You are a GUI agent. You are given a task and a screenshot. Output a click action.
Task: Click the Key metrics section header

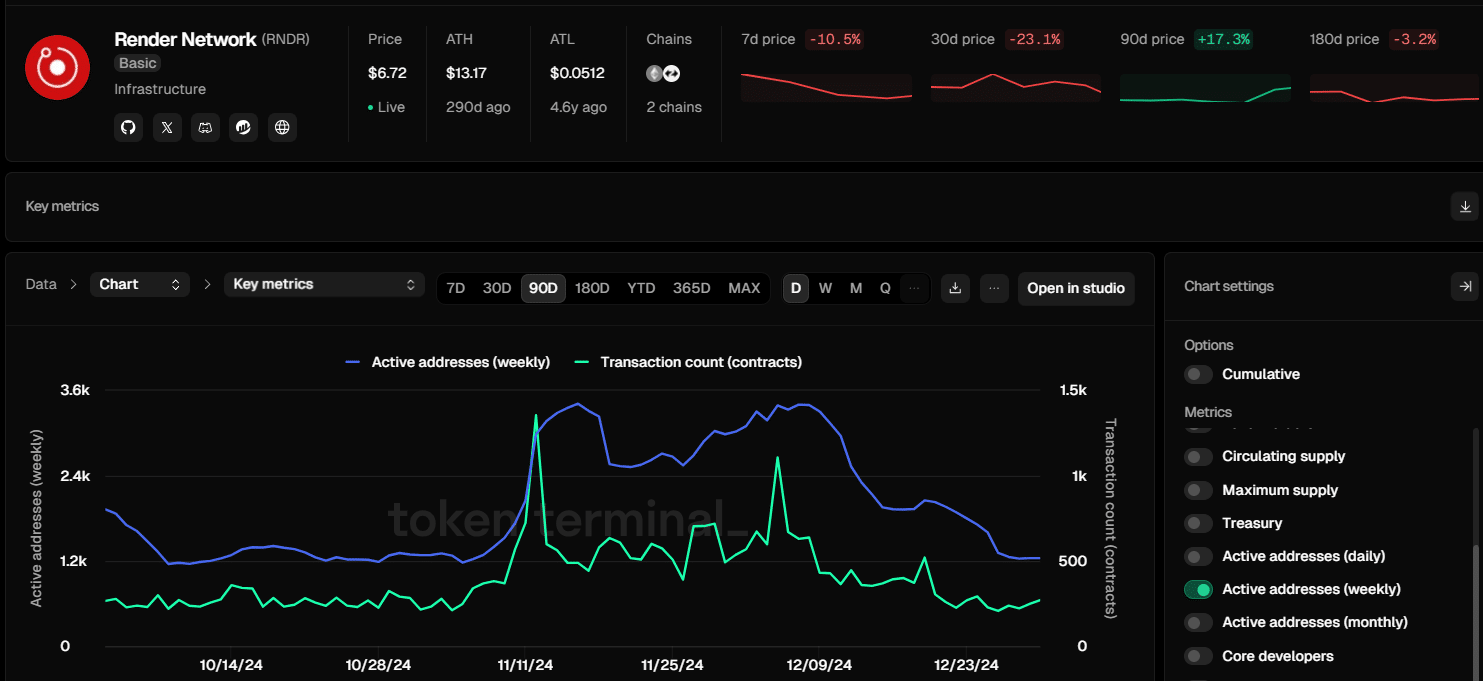[x=62, y=206]
